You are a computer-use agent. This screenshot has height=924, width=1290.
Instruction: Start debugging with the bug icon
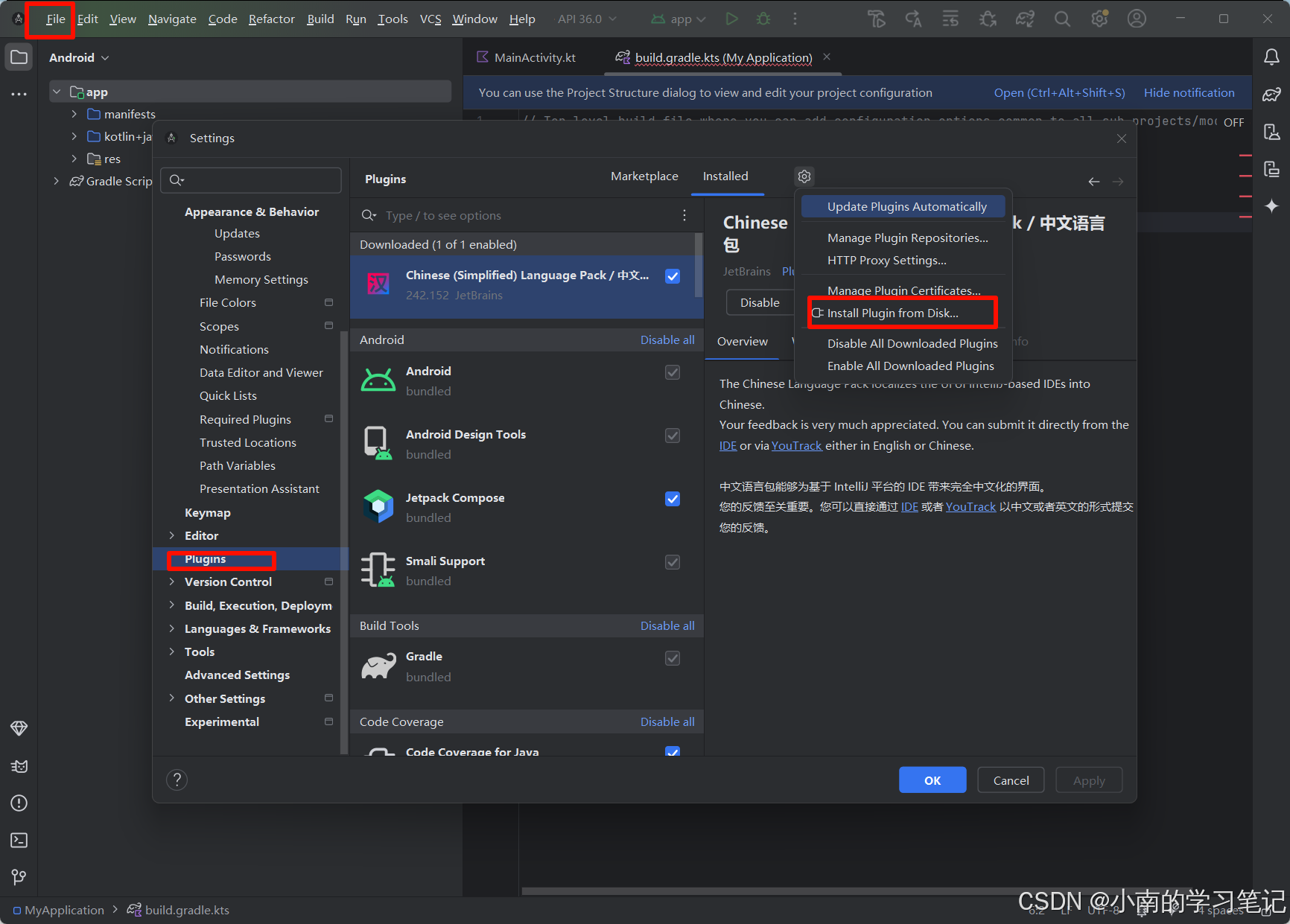(x=763, y=19)
